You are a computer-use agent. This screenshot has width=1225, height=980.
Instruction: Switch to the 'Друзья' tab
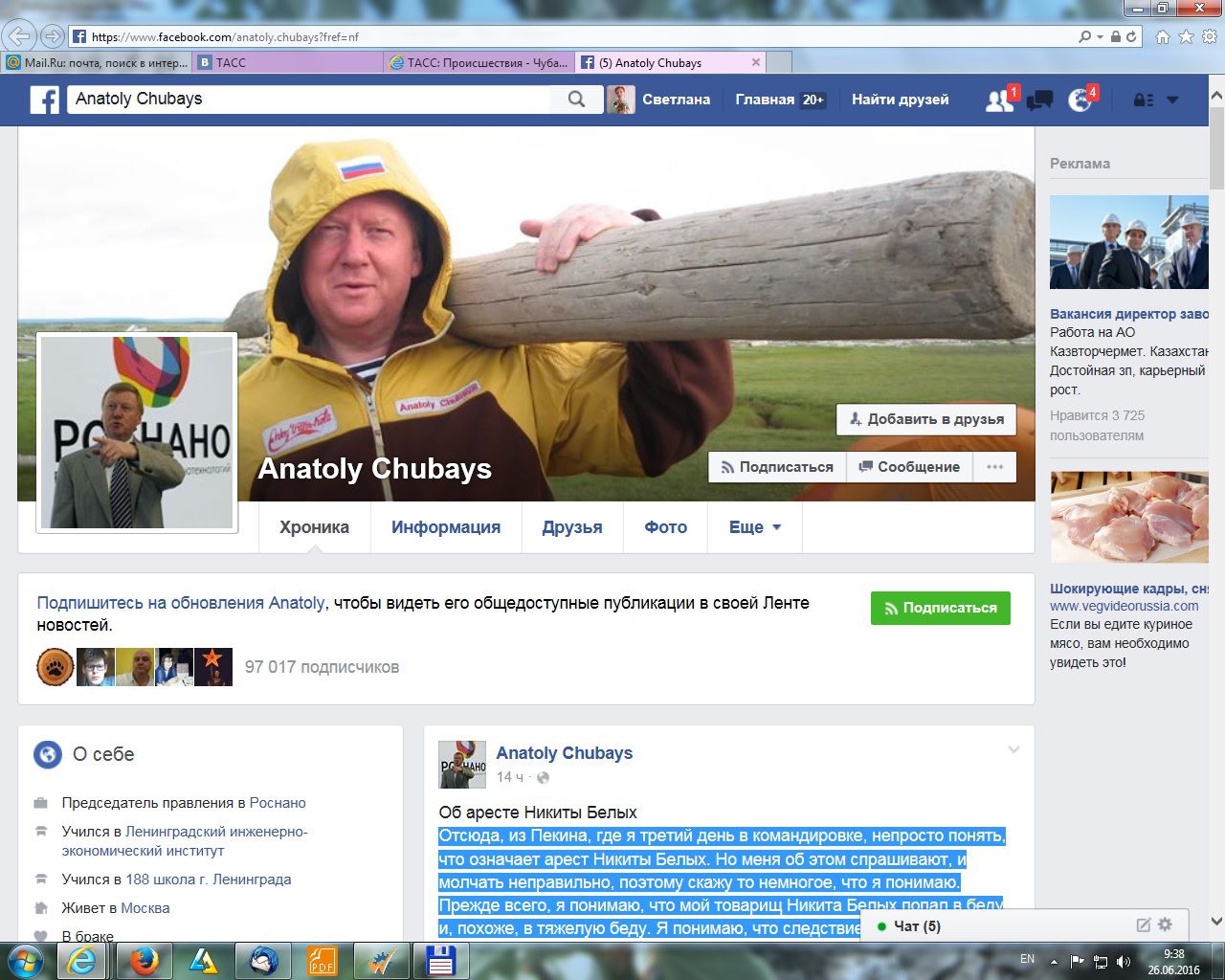571,527
